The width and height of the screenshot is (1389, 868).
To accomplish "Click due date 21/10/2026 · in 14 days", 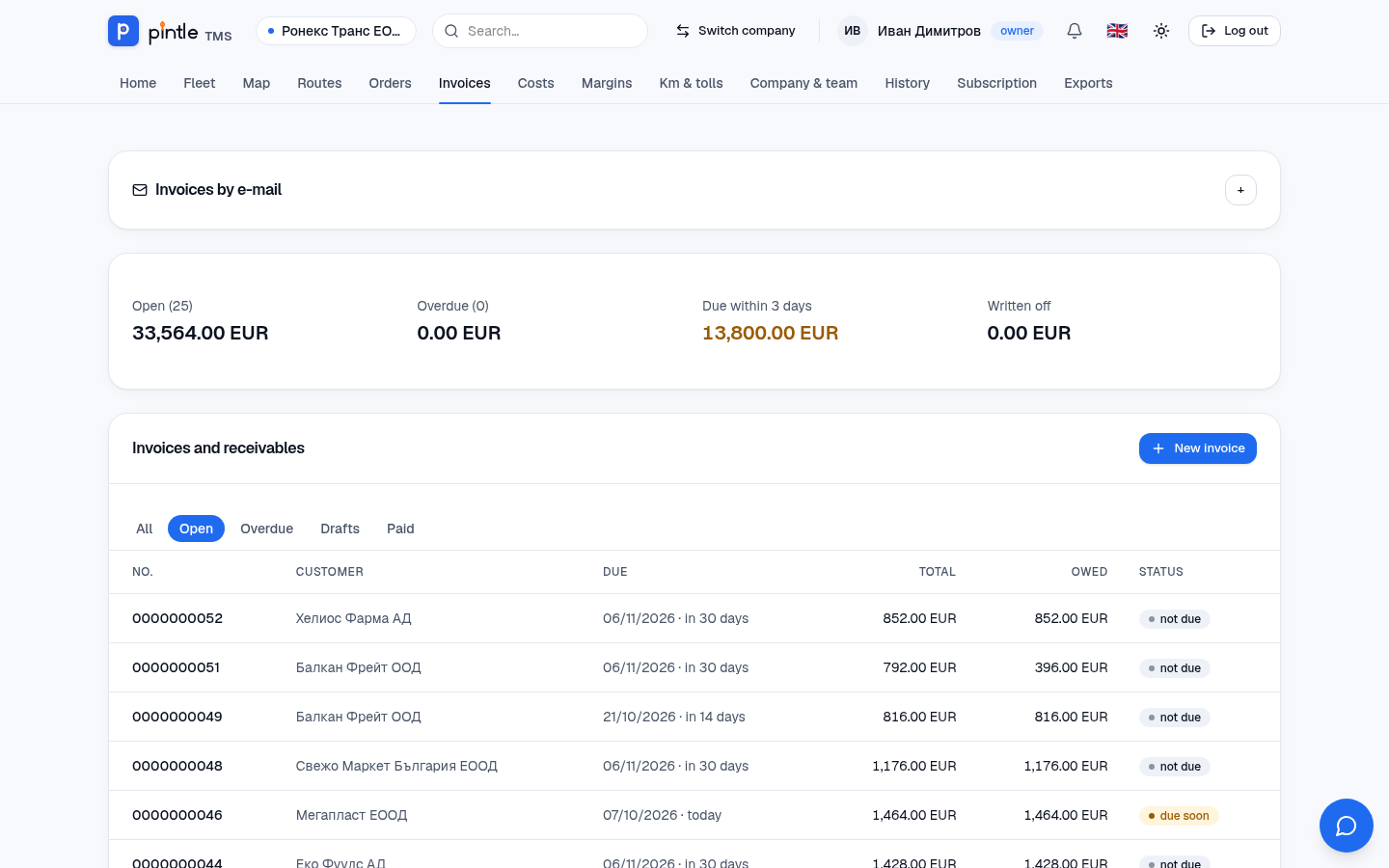I will [674, 717].
